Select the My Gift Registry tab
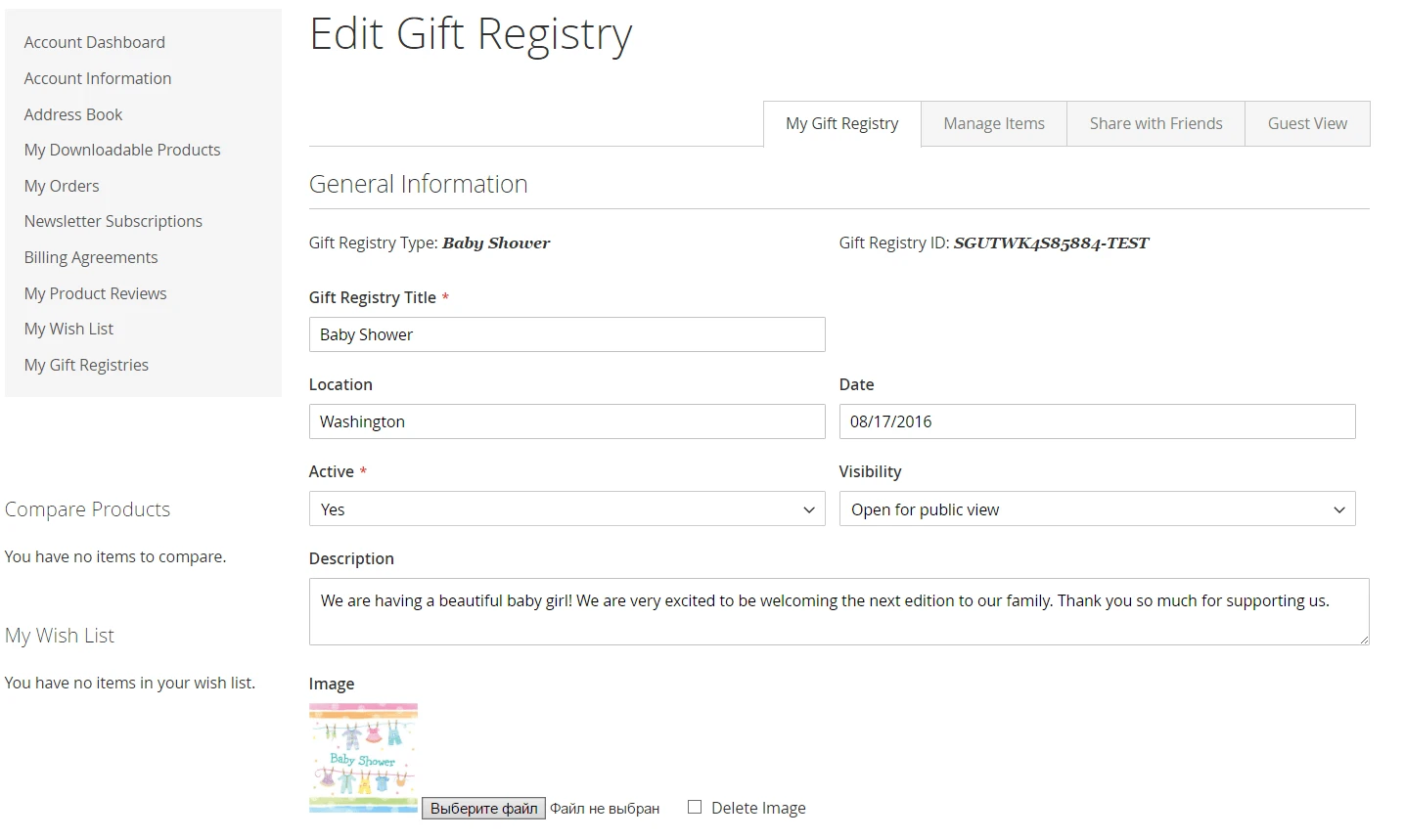The image size is (1404, 840). 841,123
